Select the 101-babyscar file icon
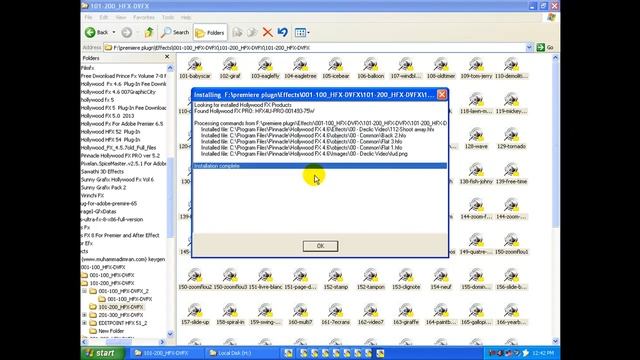 pyautogui.click(x=195, y=68)
